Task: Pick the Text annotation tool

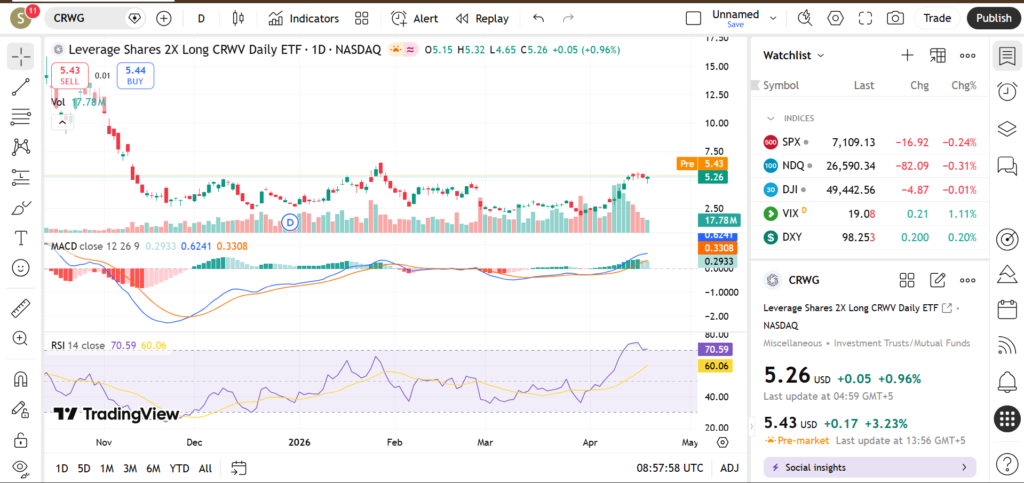Action: click(20, 238)
